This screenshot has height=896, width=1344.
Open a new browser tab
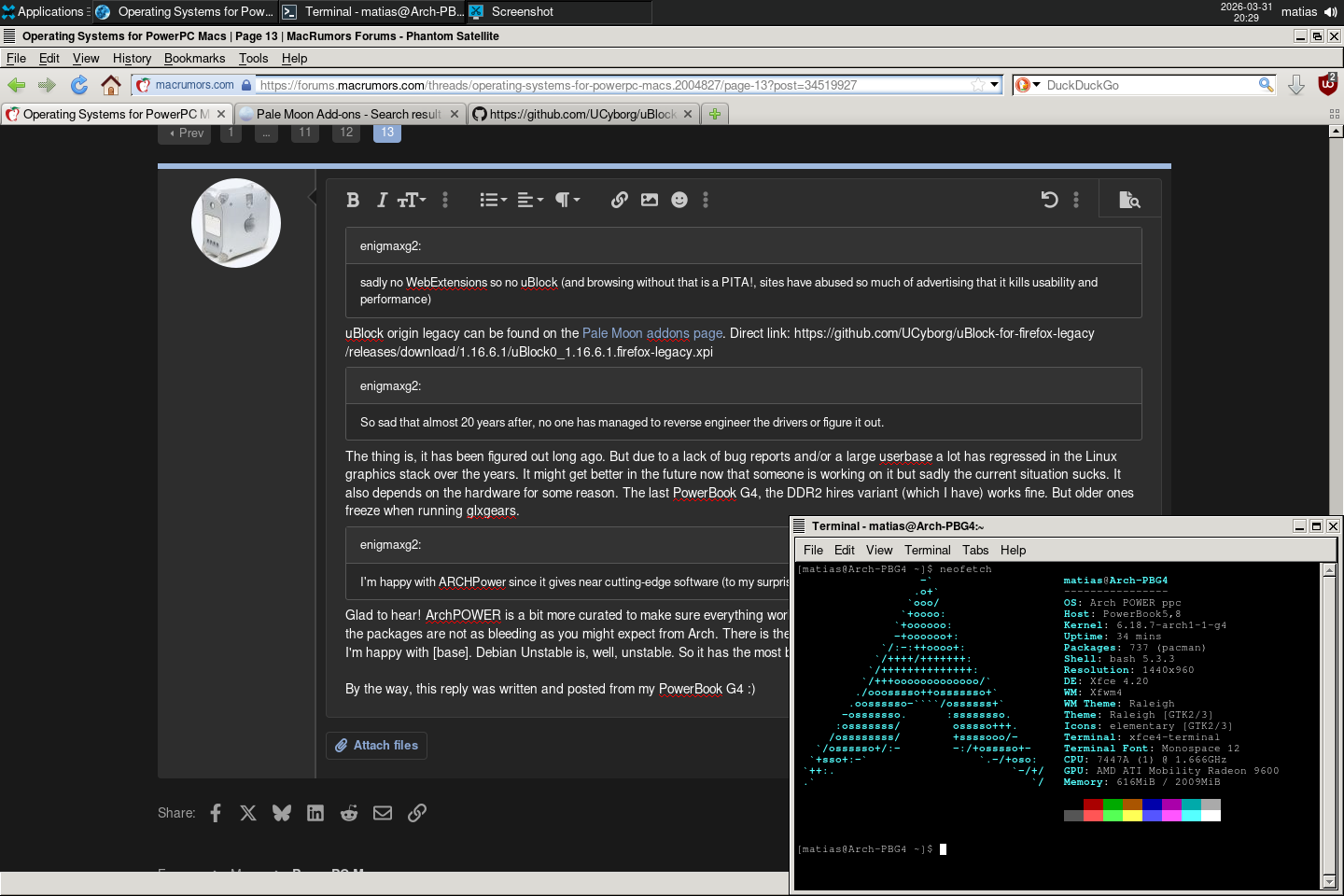pyautogui.click(x=715, y=114)
